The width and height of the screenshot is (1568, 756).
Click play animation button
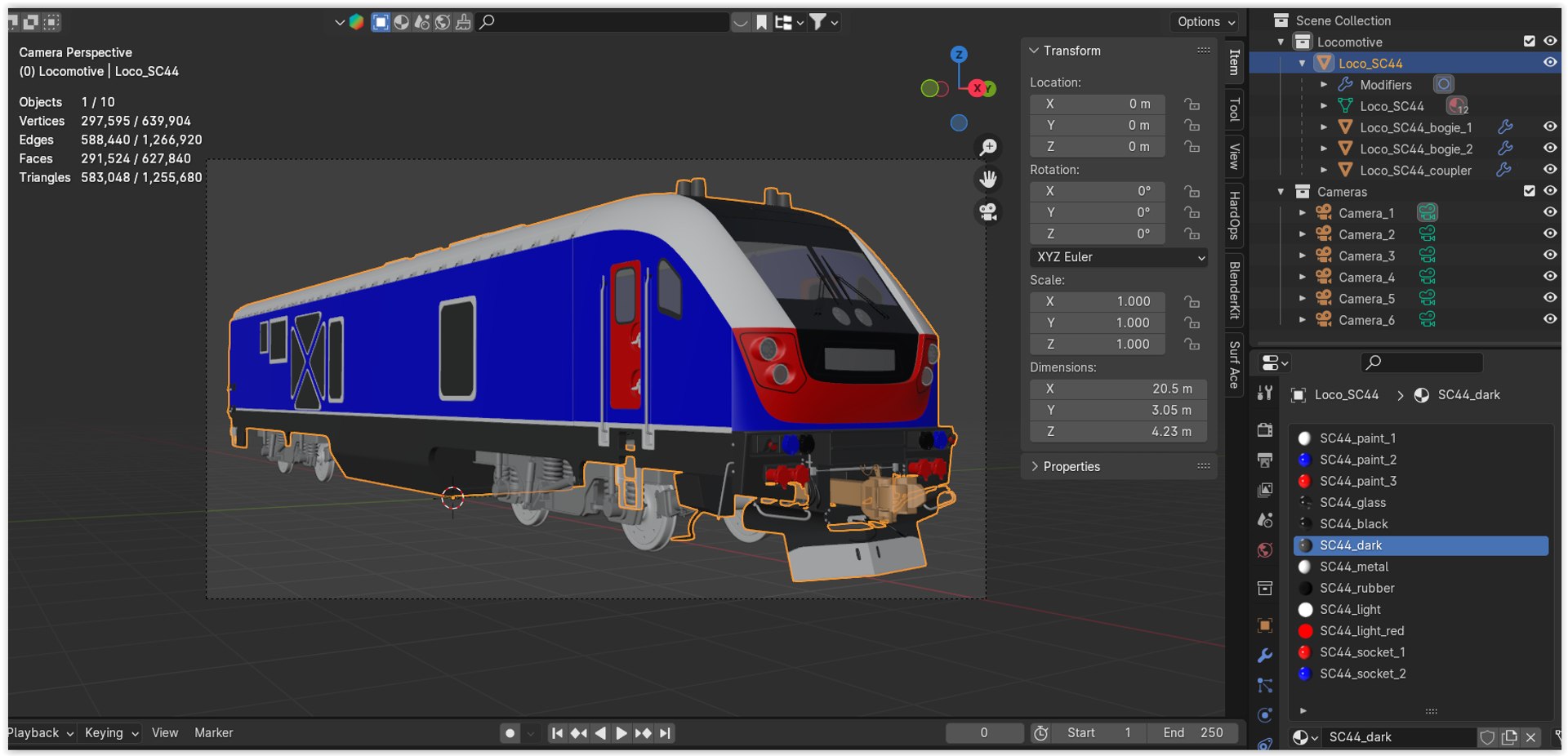(x=621, y=733)
